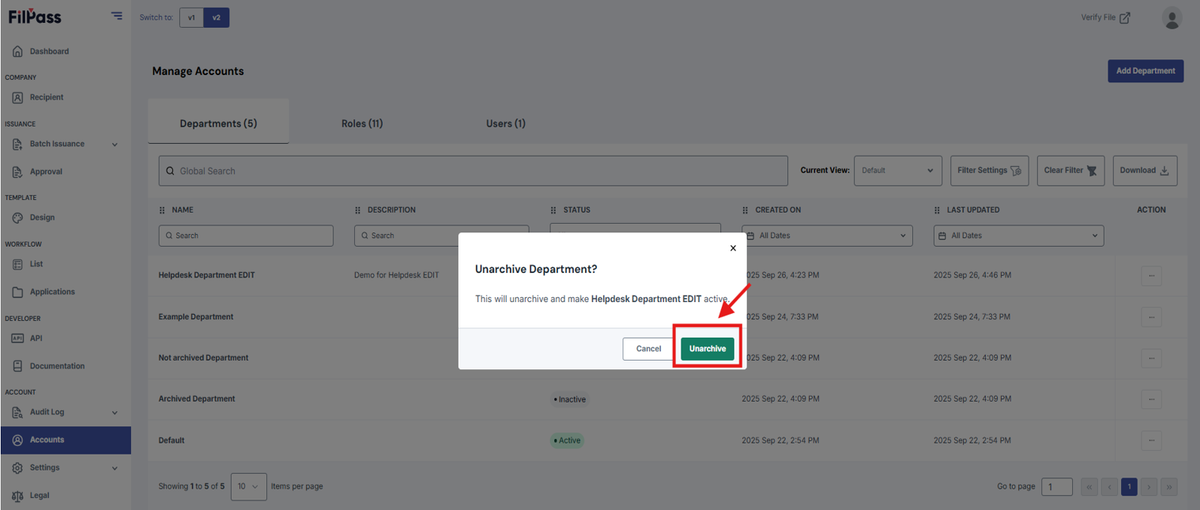Click the Add Department button
Screen dimensions: 1200x510
pos(1146,71)
